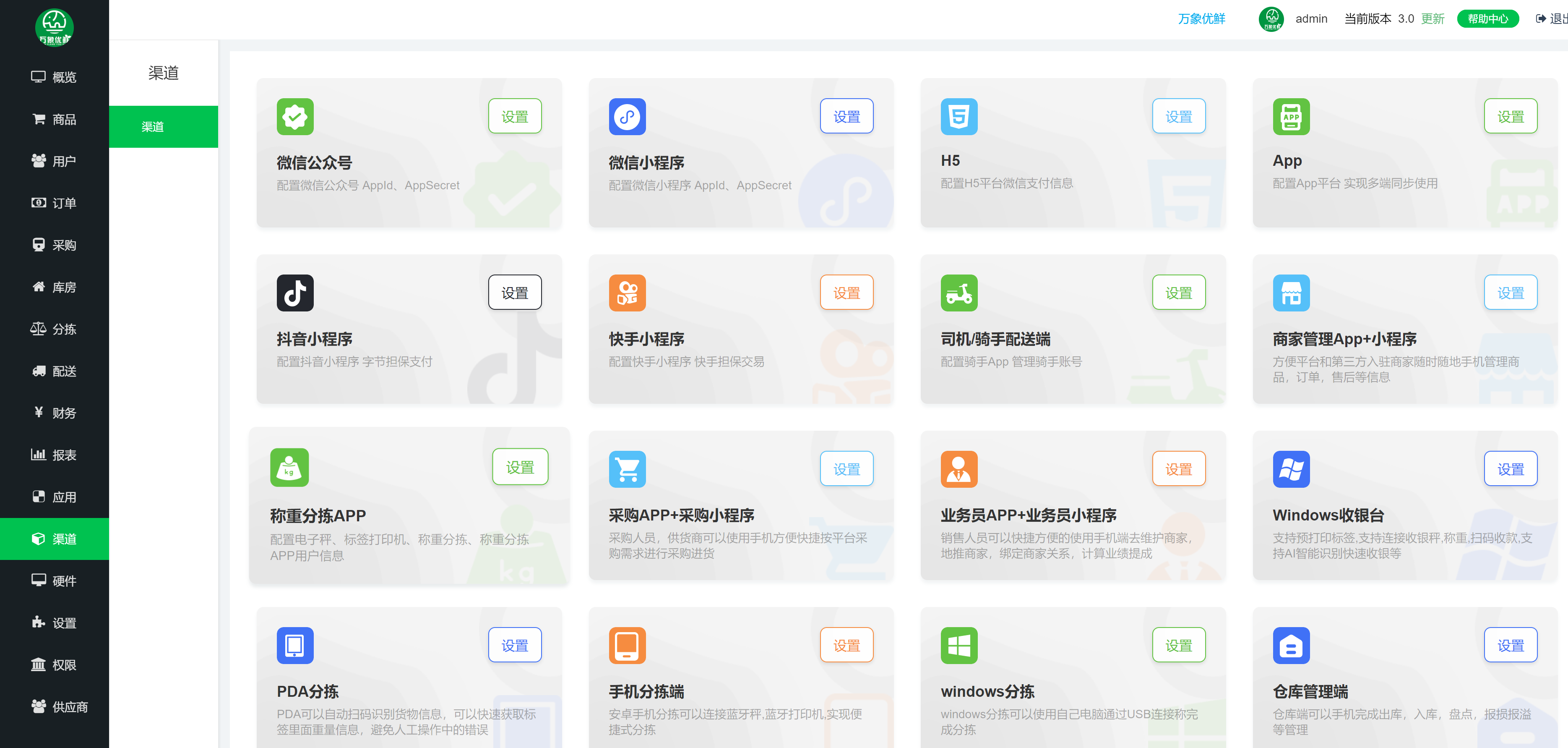
Task: Open settings for 业务员APP+业务员小程序
Action: click(1178, 469)
